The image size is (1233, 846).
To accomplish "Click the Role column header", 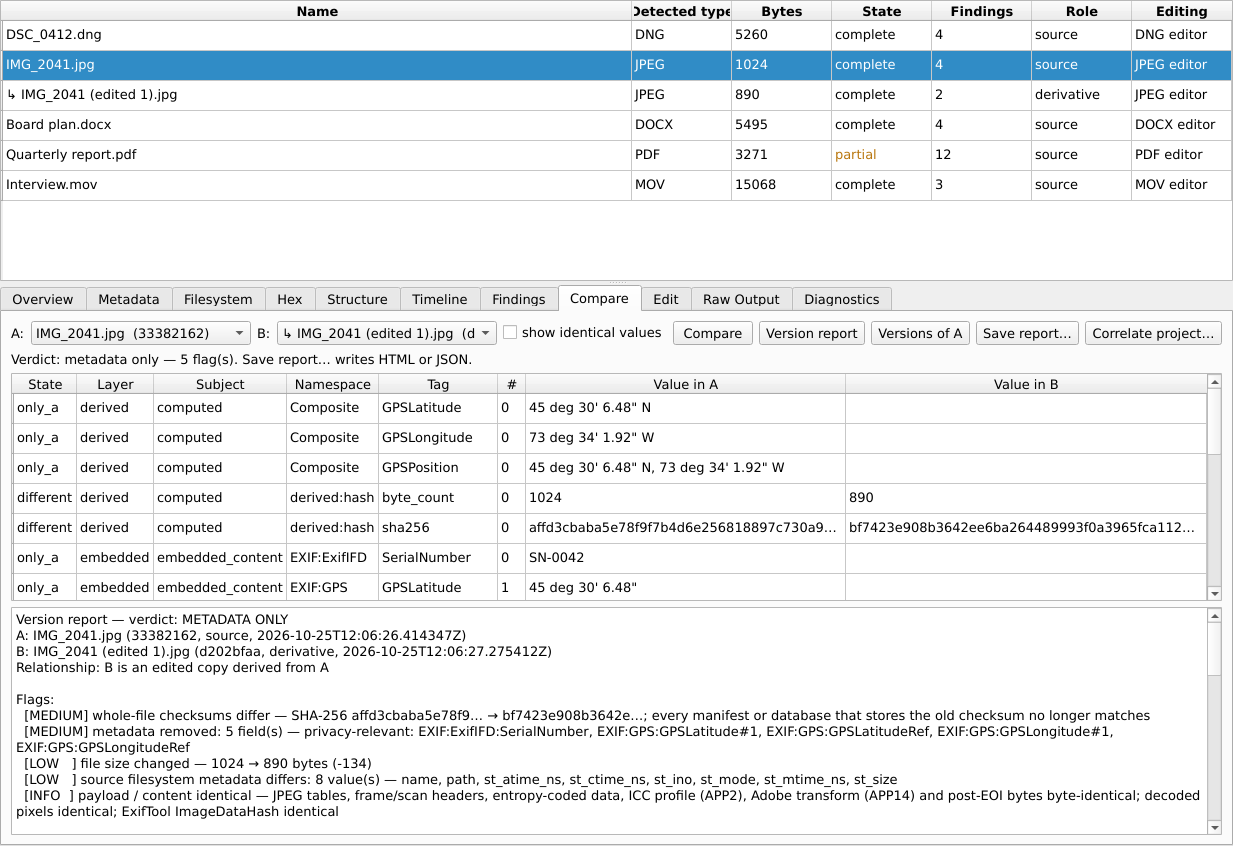I will pyautogui.click(x=1082, y=11).
